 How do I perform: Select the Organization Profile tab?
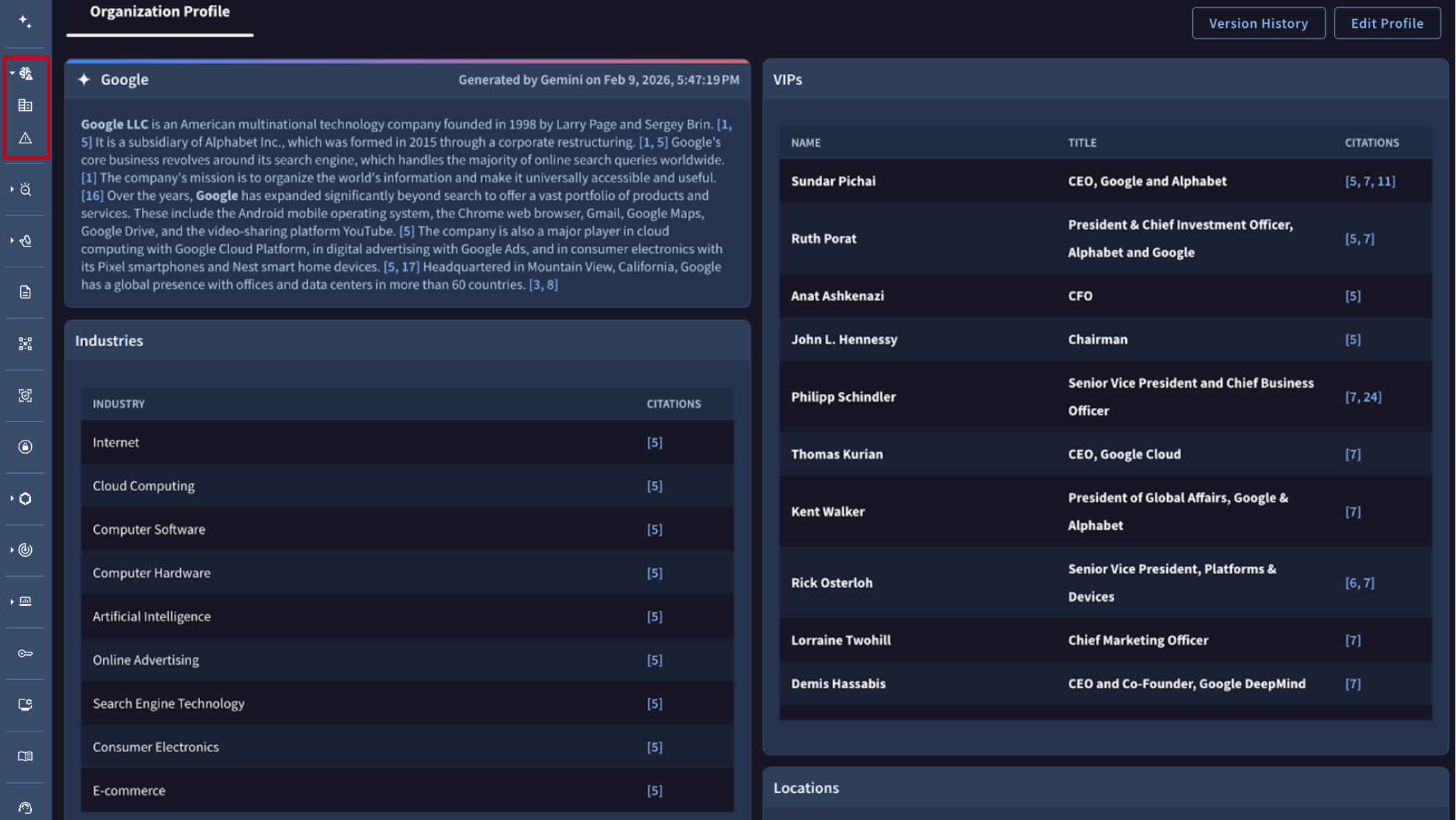coord(160,12)
